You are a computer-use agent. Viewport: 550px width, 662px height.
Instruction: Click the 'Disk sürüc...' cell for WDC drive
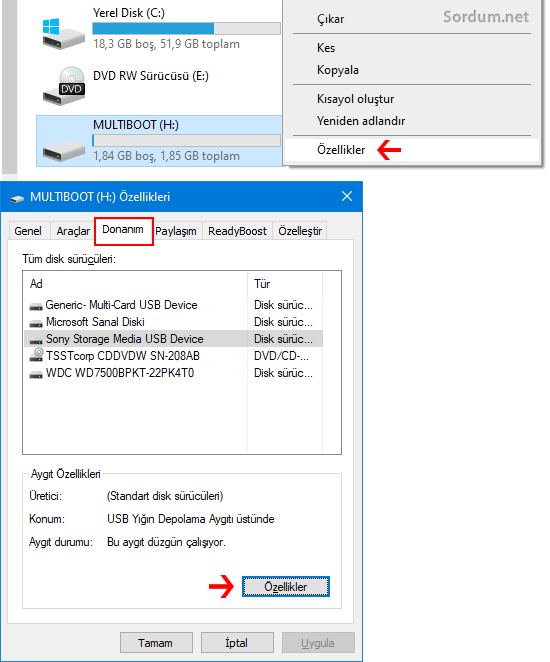(283, 373)
